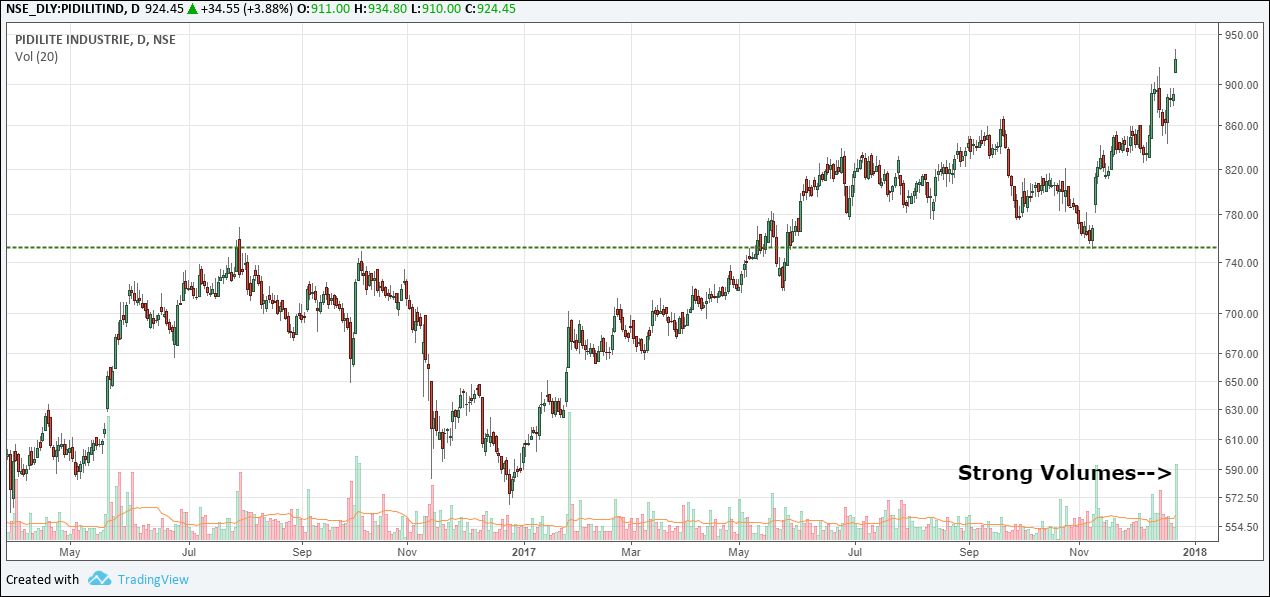Click the Nov label just before 2017
Viewport: 1270px width, 597px height.
[407, 551]
